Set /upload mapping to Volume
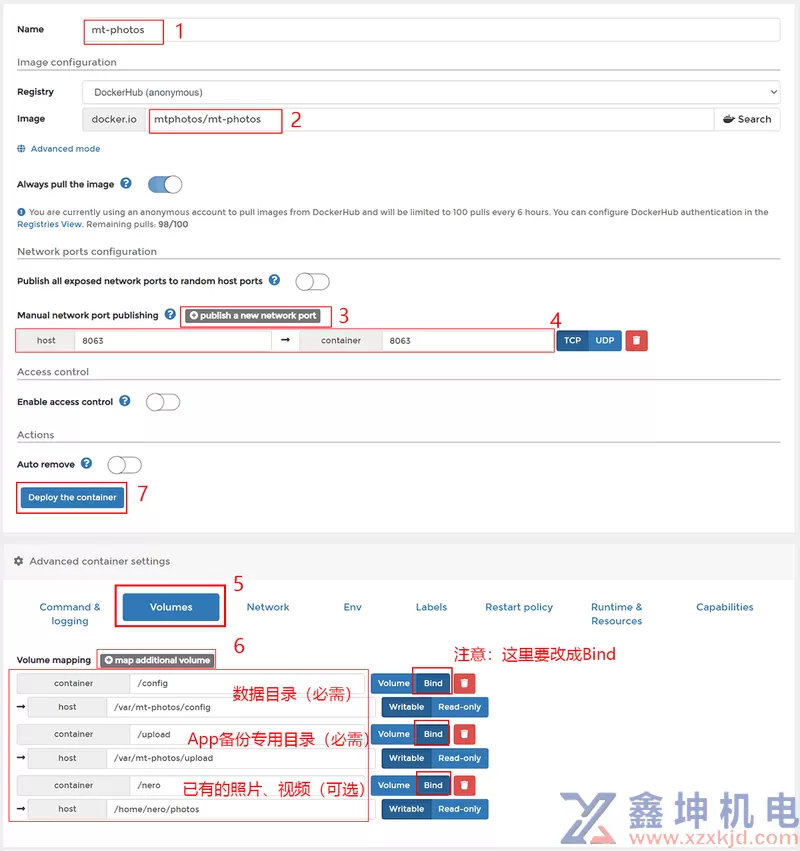 click(393, 734)
